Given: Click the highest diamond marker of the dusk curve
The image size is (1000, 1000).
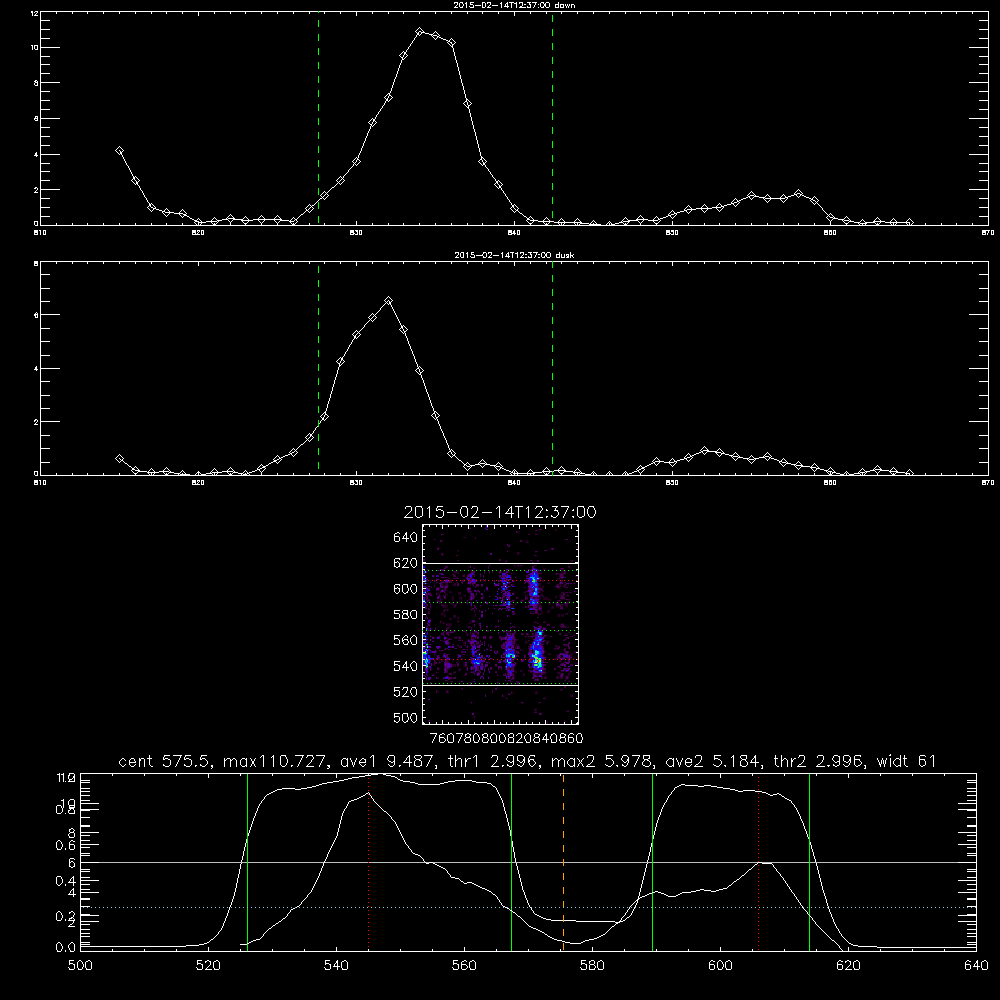Looking at the screenshot, I should click(x=388, y=300).
